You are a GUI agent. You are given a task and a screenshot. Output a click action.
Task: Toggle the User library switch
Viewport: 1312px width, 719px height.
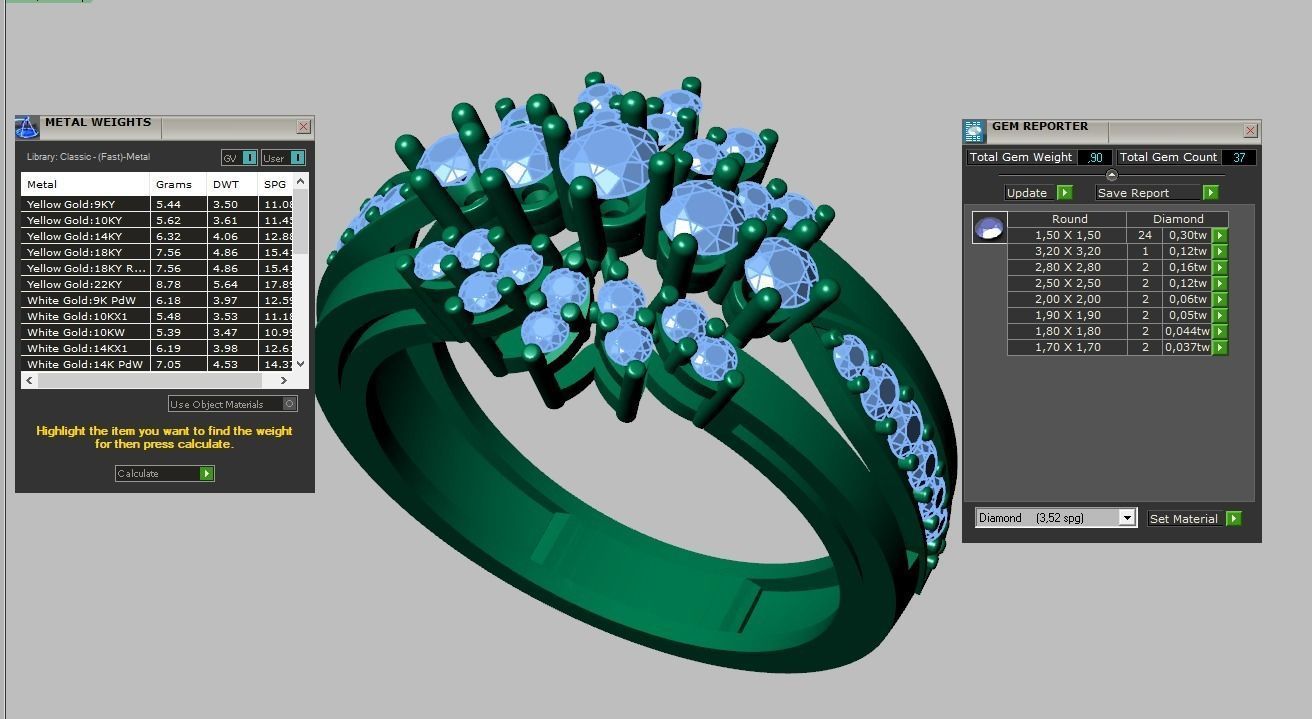pos(297,158)
